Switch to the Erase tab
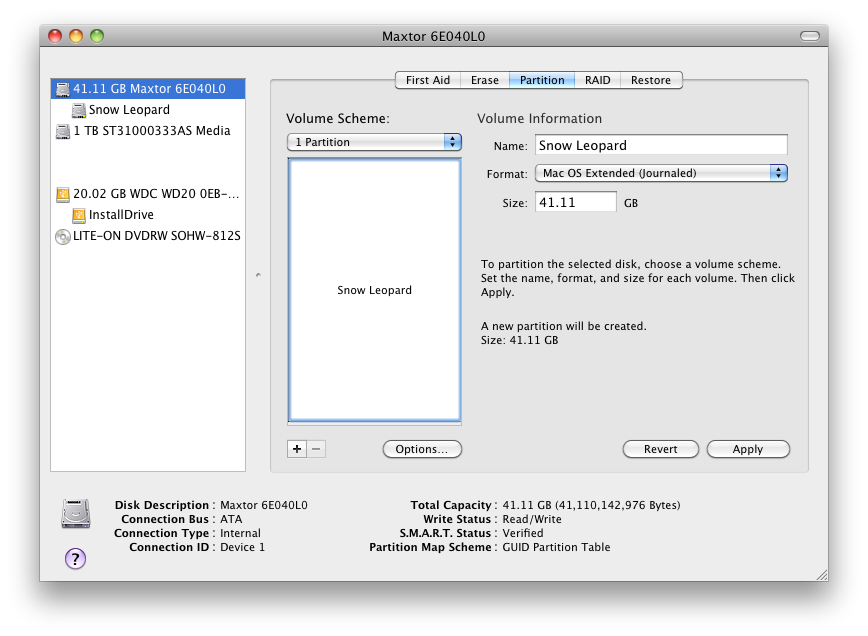 coord(484,80)
